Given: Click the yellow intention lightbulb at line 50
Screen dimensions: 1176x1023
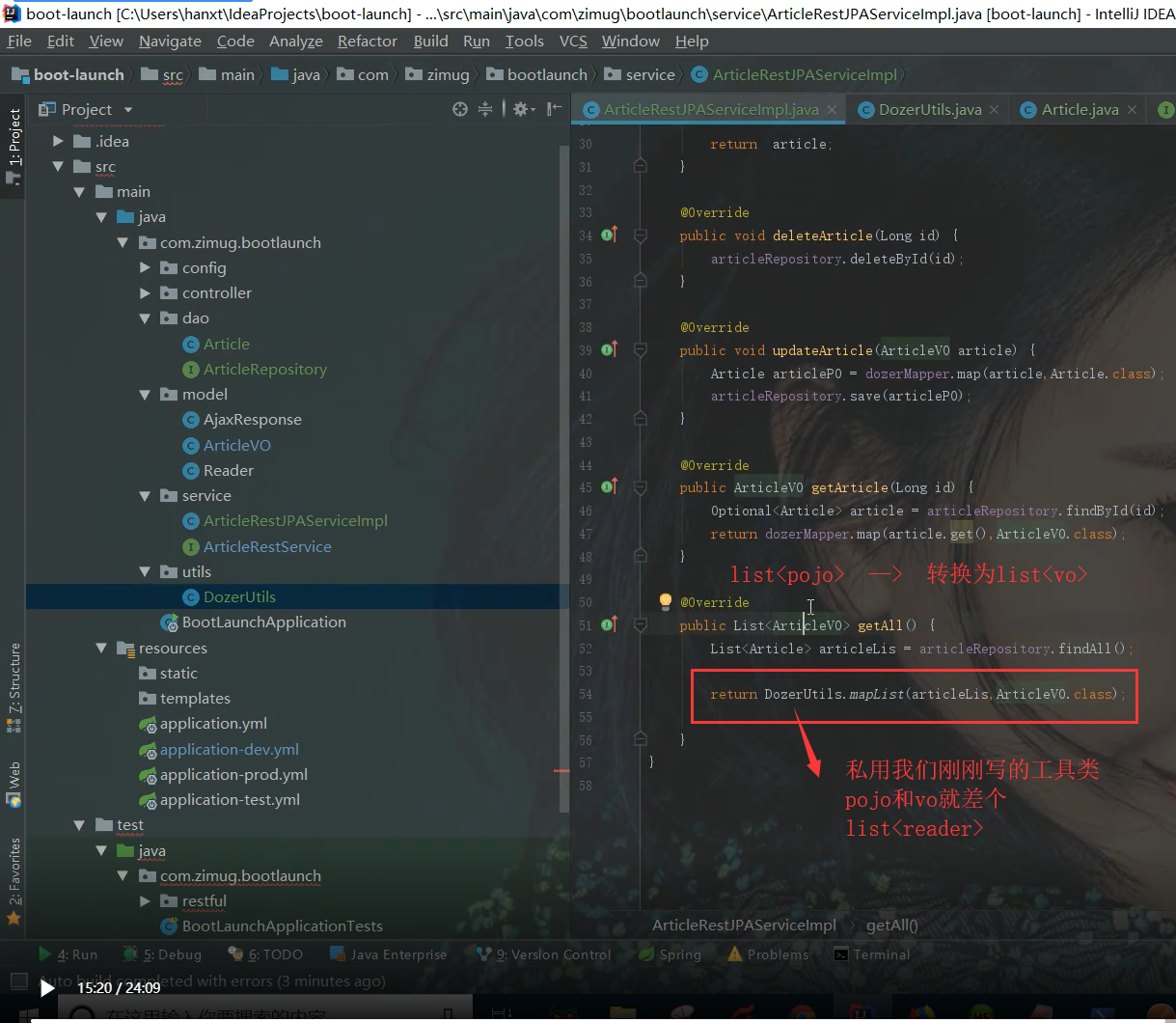Looking at the screenshot, I should (665, 601).
